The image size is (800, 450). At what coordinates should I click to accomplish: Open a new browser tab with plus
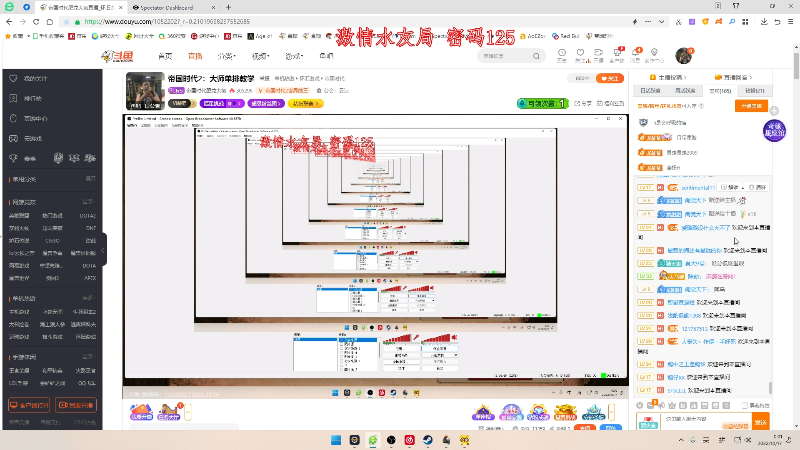(228, 7)
